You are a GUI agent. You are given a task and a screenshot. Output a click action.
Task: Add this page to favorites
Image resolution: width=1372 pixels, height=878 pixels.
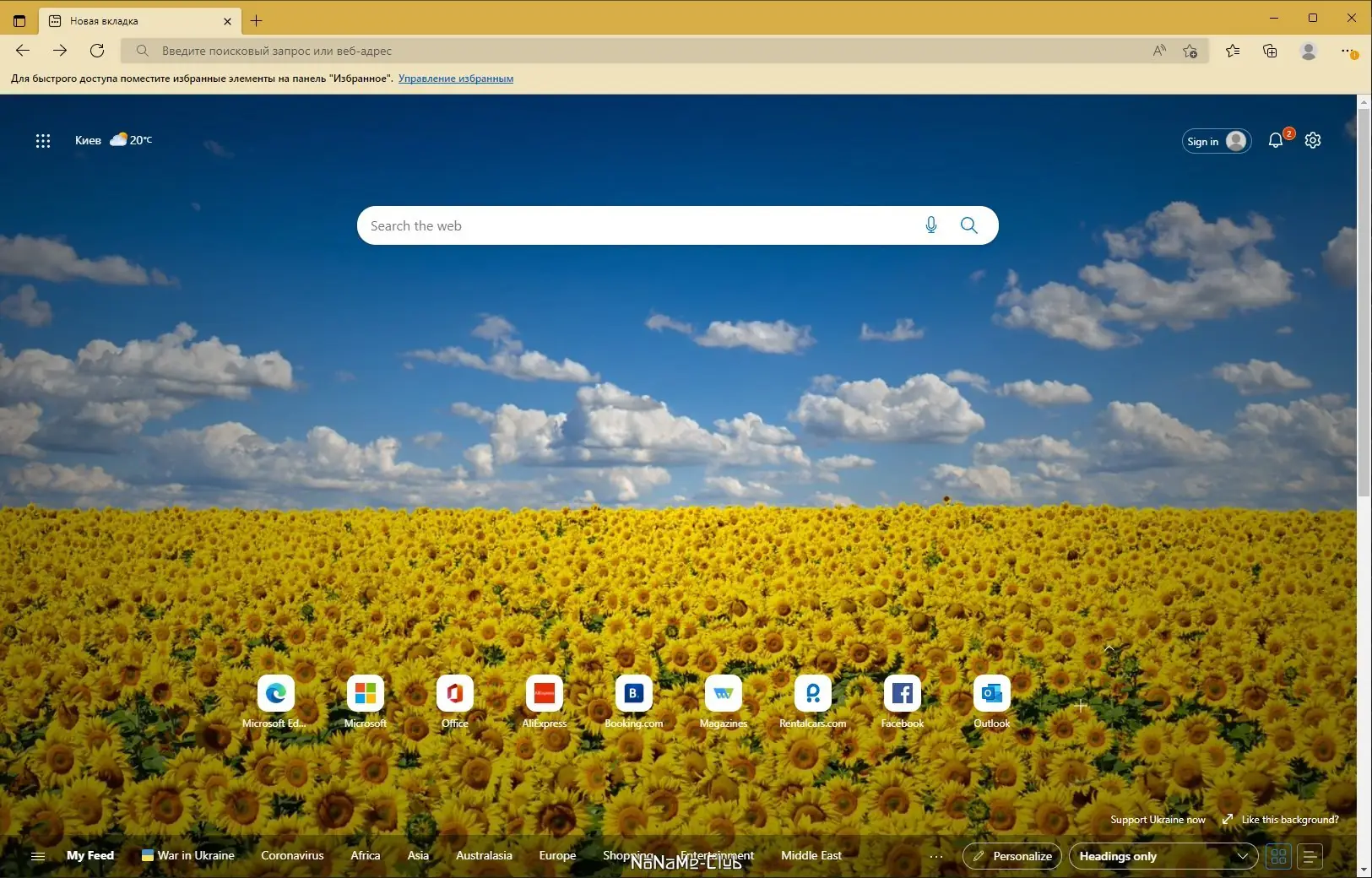click(1190, 51)
